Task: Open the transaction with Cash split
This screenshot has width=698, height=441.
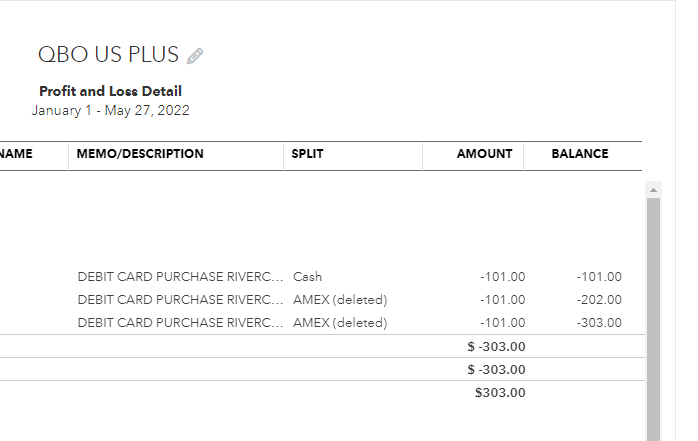Action: [308, 277]
